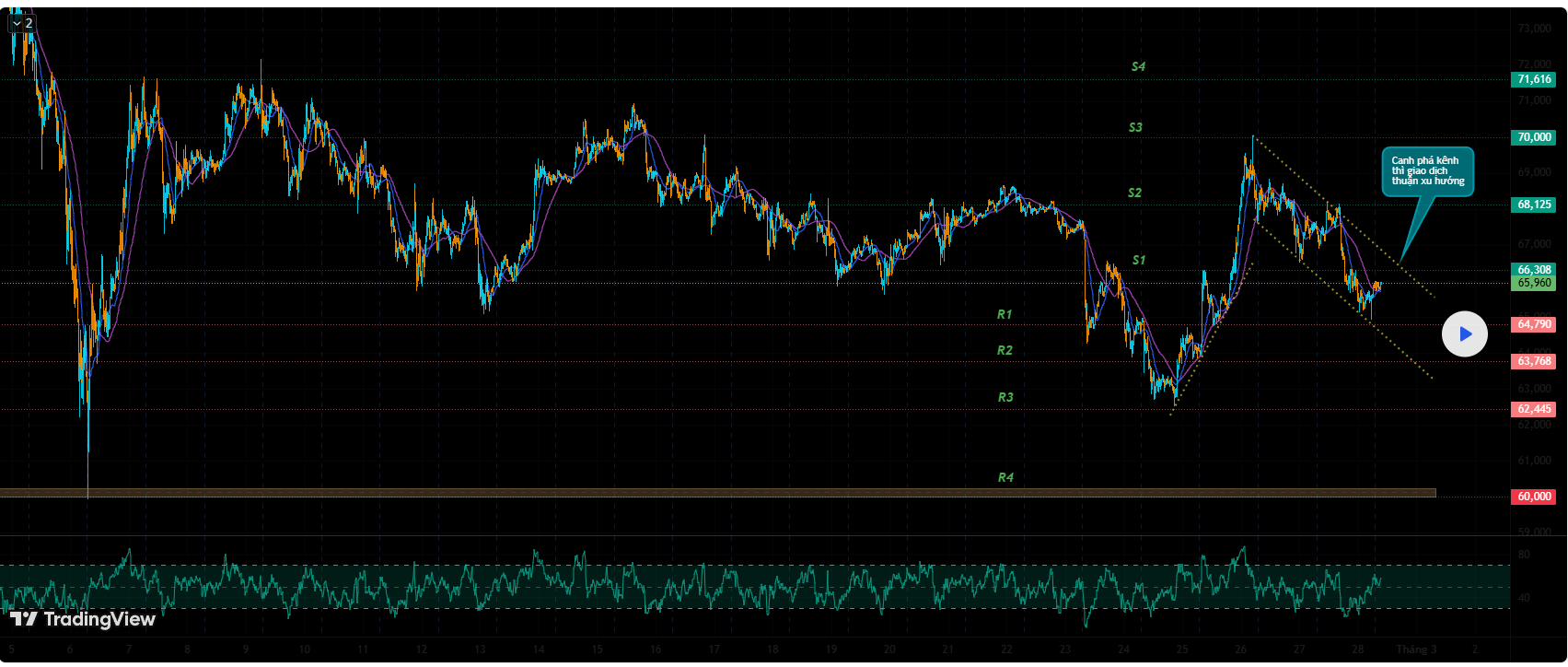Click the 71,616 price label
Screen dimensions: 1568x667
pyautogui.click(x=1533, y=79)
